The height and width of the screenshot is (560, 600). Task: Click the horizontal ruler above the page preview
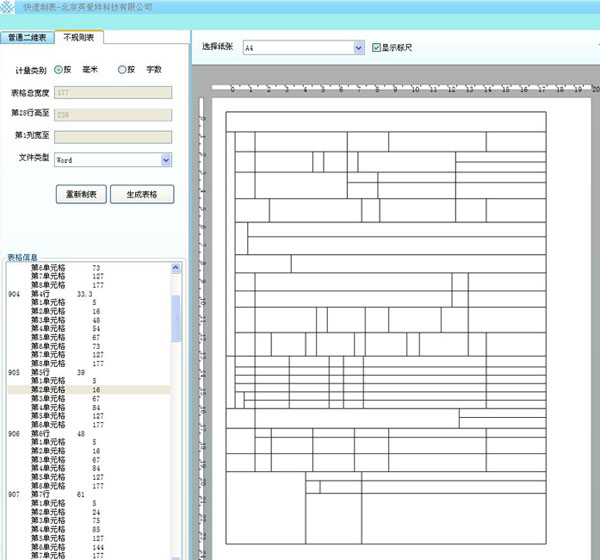click(400, 89)
